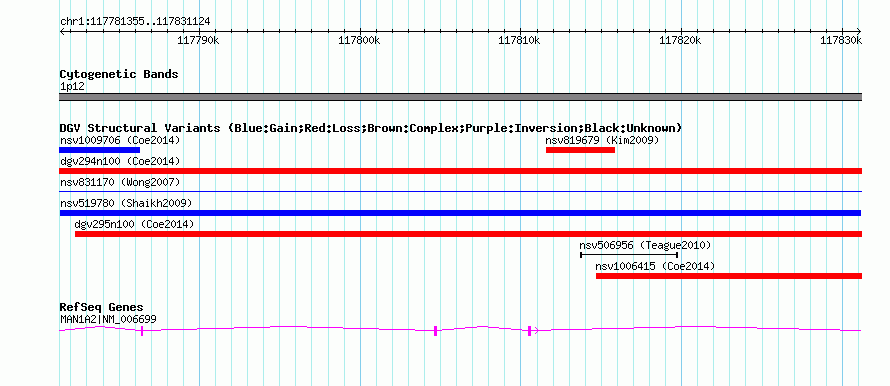Select the black nsv506956 unknown-type span
The width and height of the screenshot is (890, 386).
629,255
